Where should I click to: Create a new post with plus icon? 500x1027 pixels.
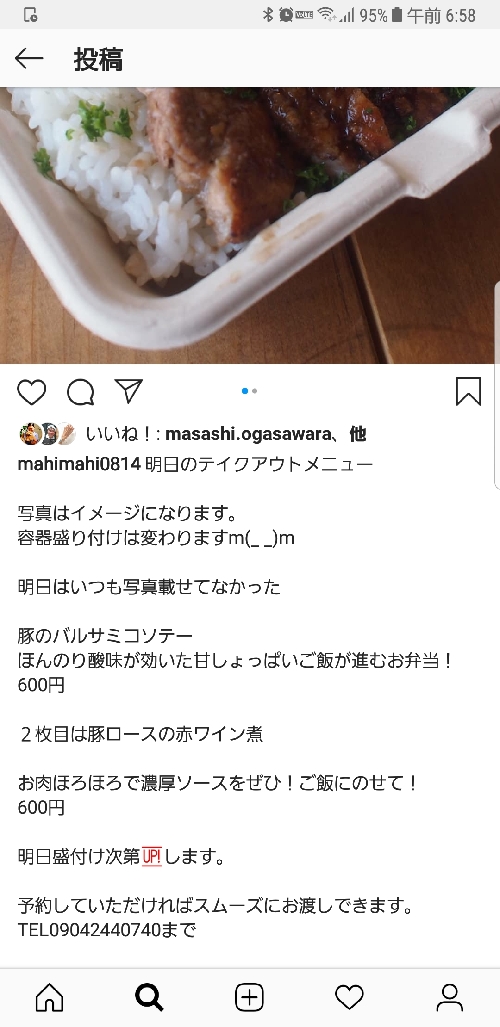coord(250,998)
